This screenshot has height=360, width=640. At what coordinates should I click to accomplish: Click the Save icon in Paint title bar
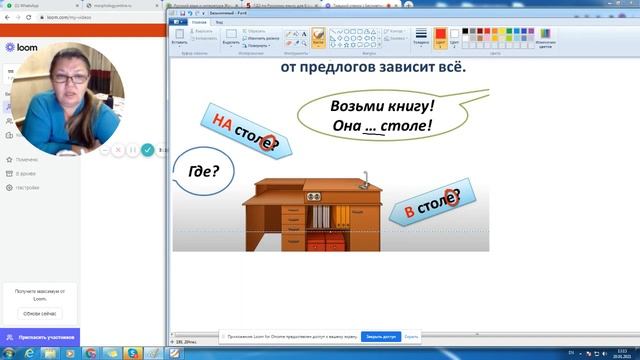pyautogui.click(x=182, y=13)
